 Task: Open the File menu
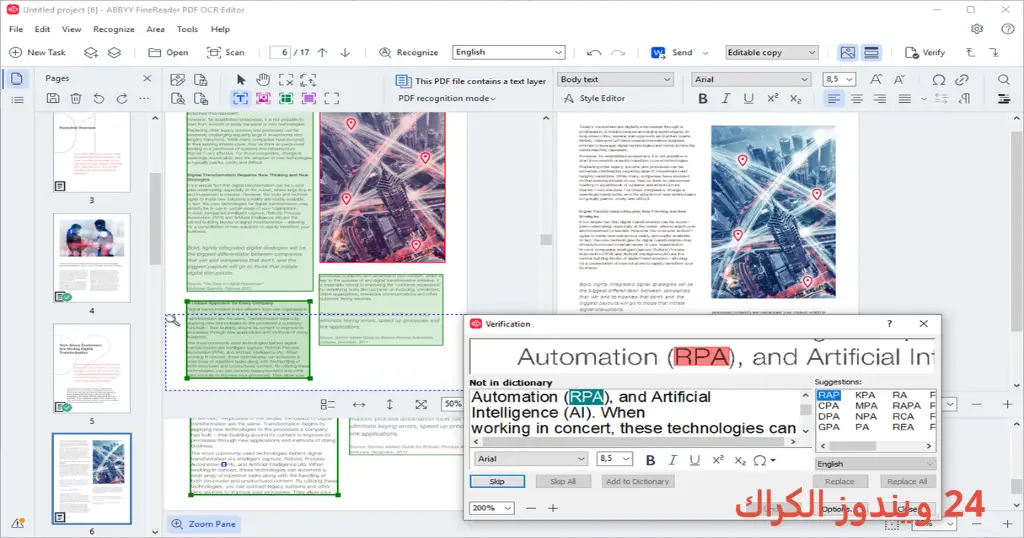(x=16, y=29)
